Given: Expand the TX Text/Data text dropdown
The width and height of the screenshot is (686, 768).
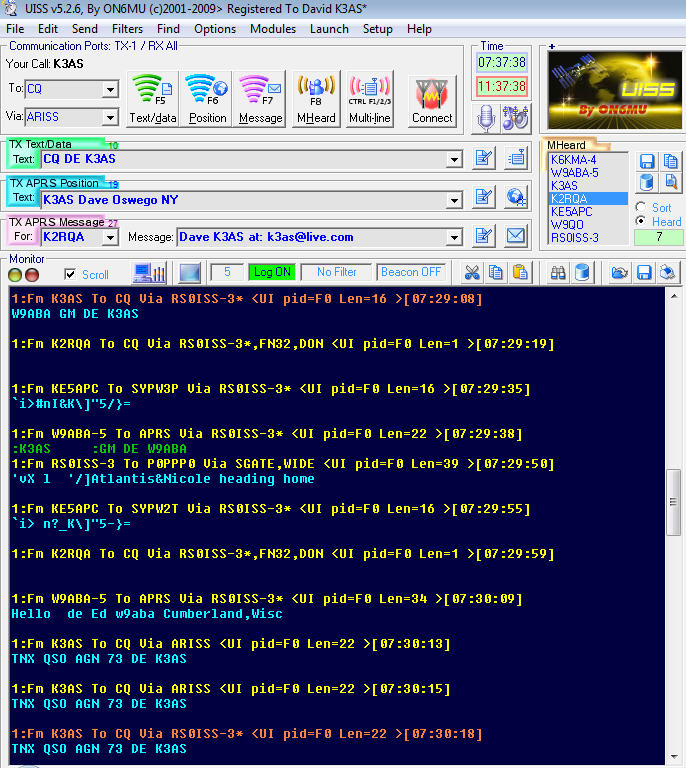Looking at the screenshot, I should [454, 159].
